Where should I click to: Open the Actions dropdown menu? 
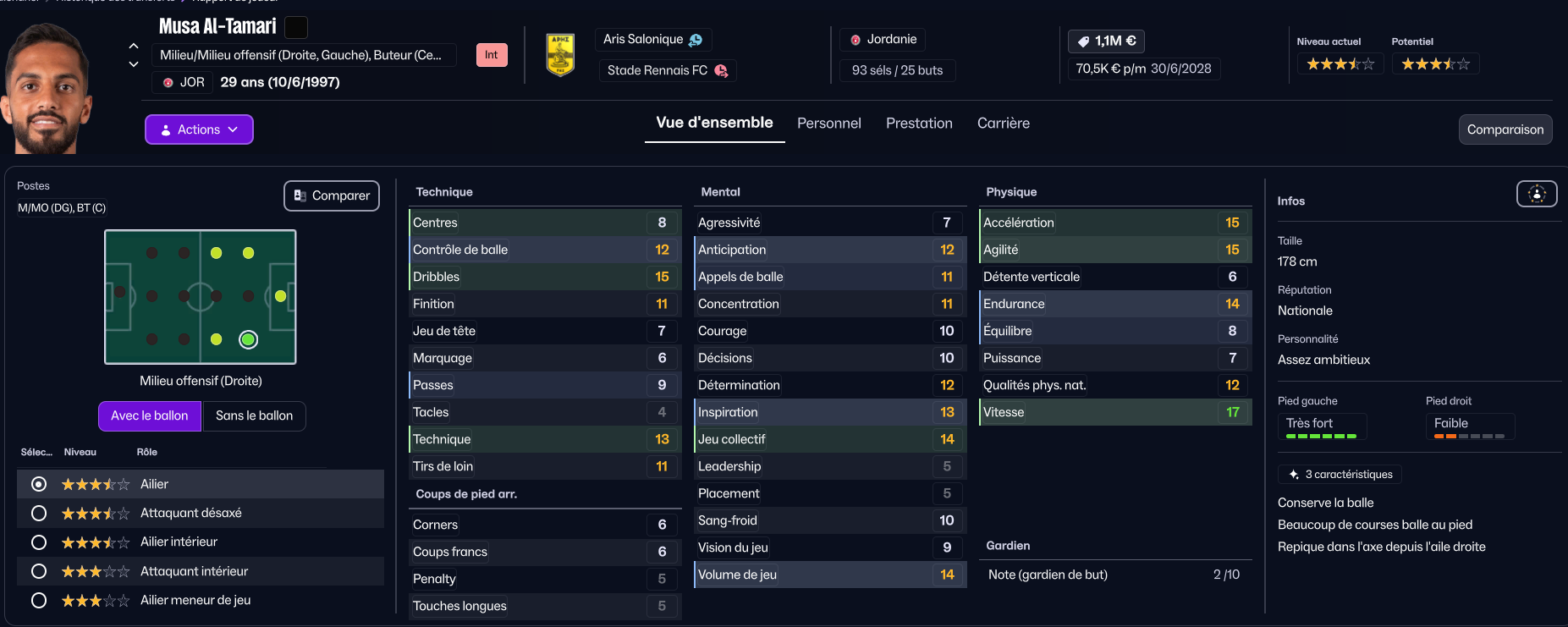click(199, 129)
